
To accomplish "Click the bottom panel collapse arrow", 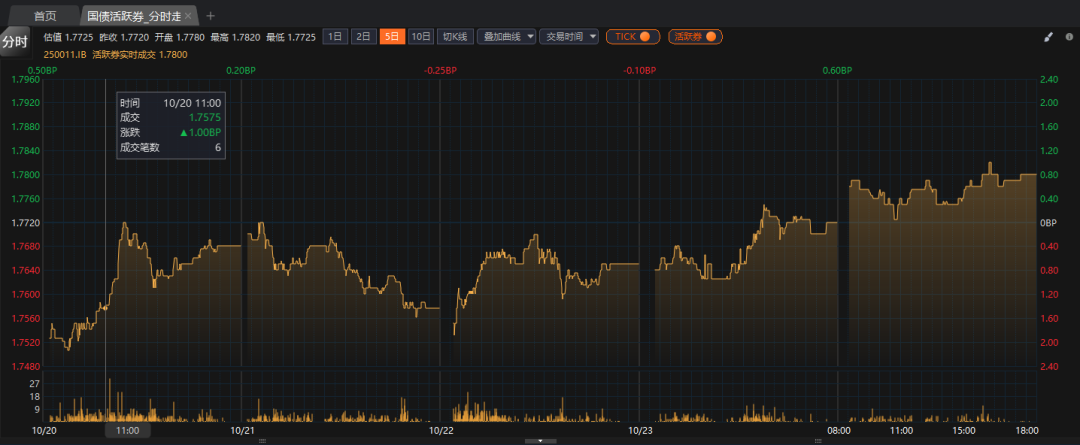I will click(540, 440).
